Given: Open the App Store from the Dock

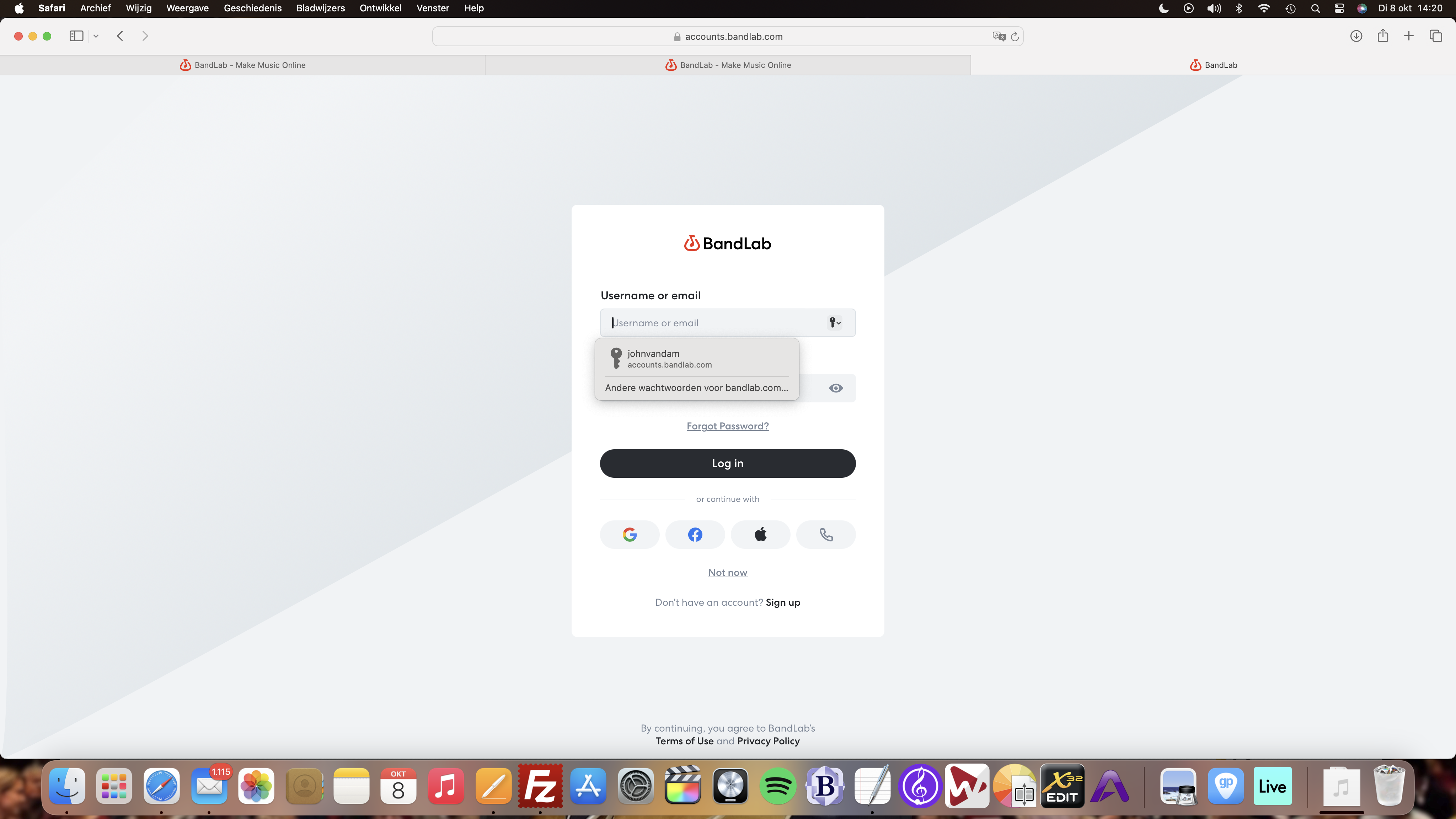Looking at the screenshot, I should (588, 786).
